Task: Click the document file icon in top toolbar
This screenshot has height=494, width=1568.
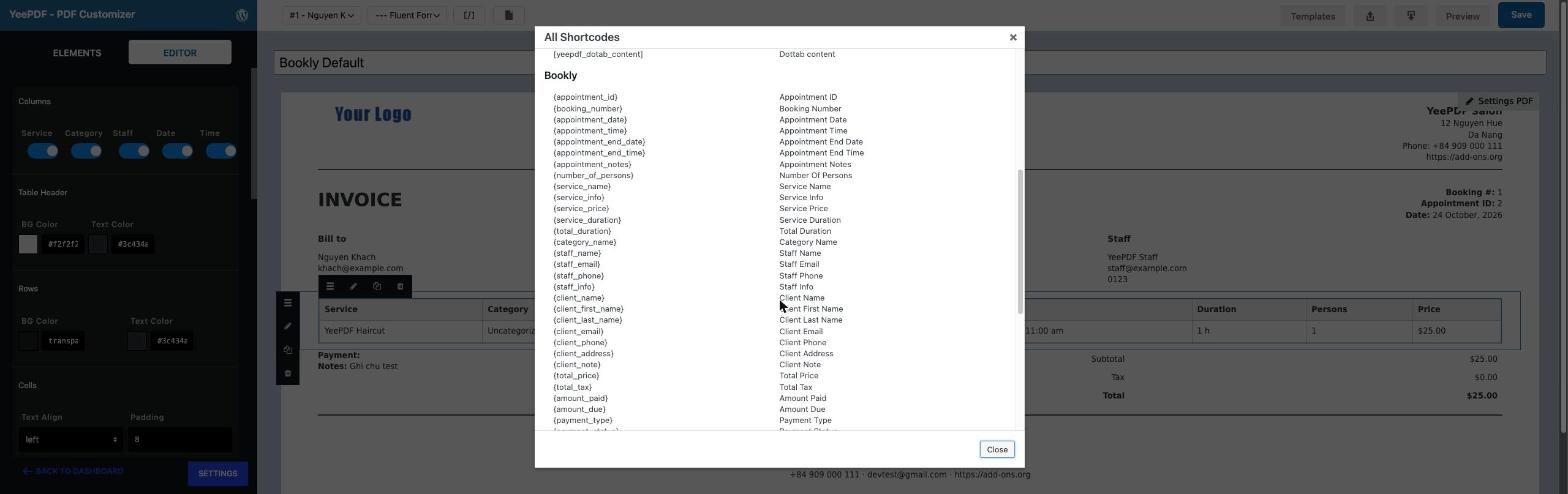Action: pos(508,15)
